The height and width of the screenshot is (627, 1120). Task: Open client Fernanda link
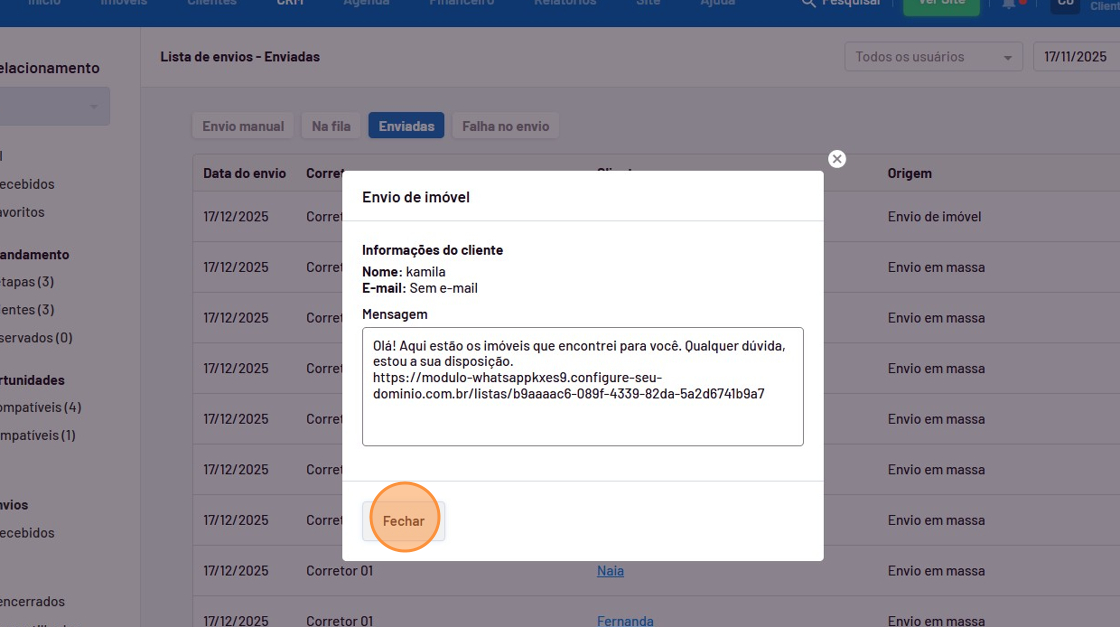[x=625, y=621]
